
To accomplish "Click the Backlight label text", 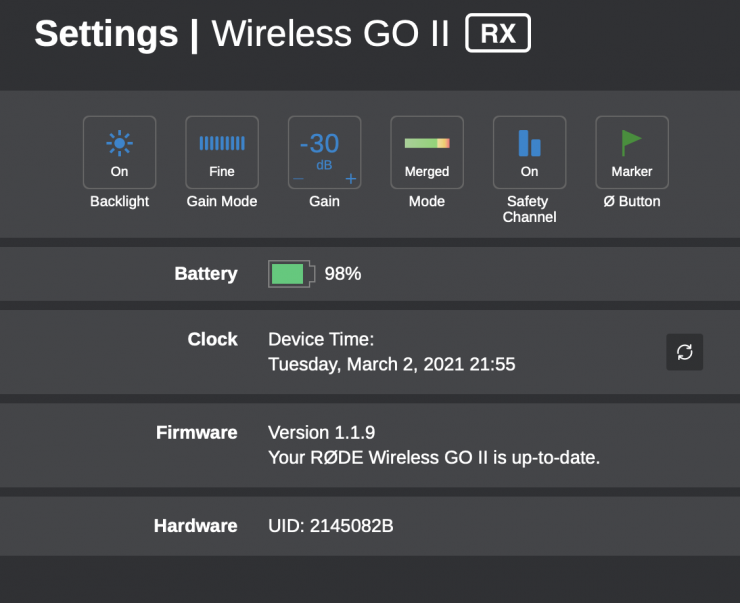I will tap(120, 201).
